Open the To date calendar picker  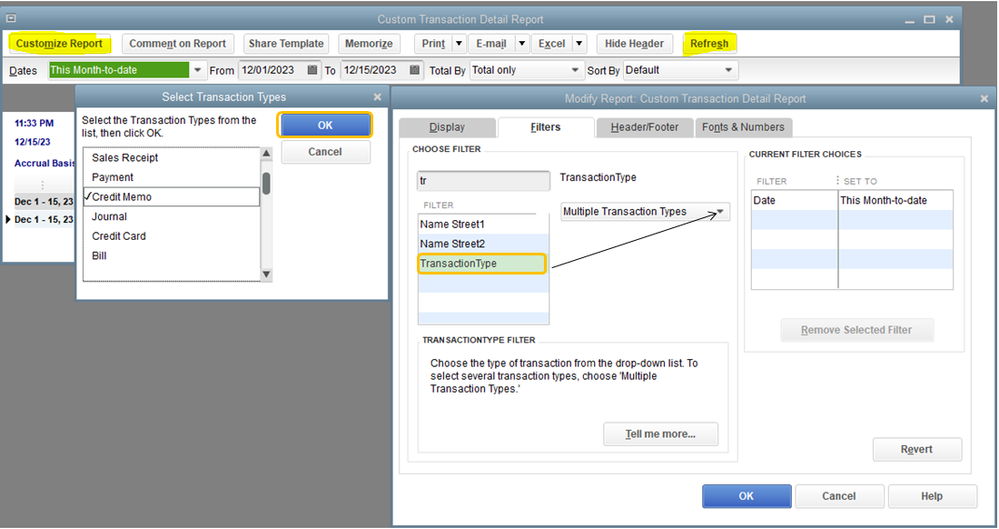415,70
